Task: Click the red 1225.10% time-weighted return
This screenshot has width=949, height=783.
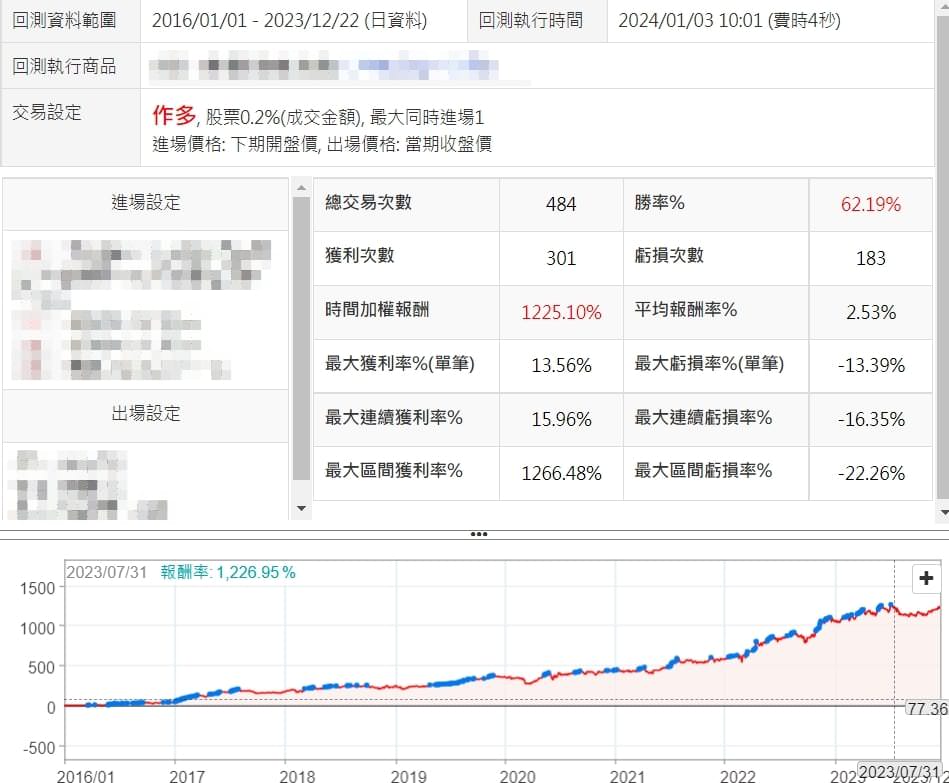Action: pos(561,312)
